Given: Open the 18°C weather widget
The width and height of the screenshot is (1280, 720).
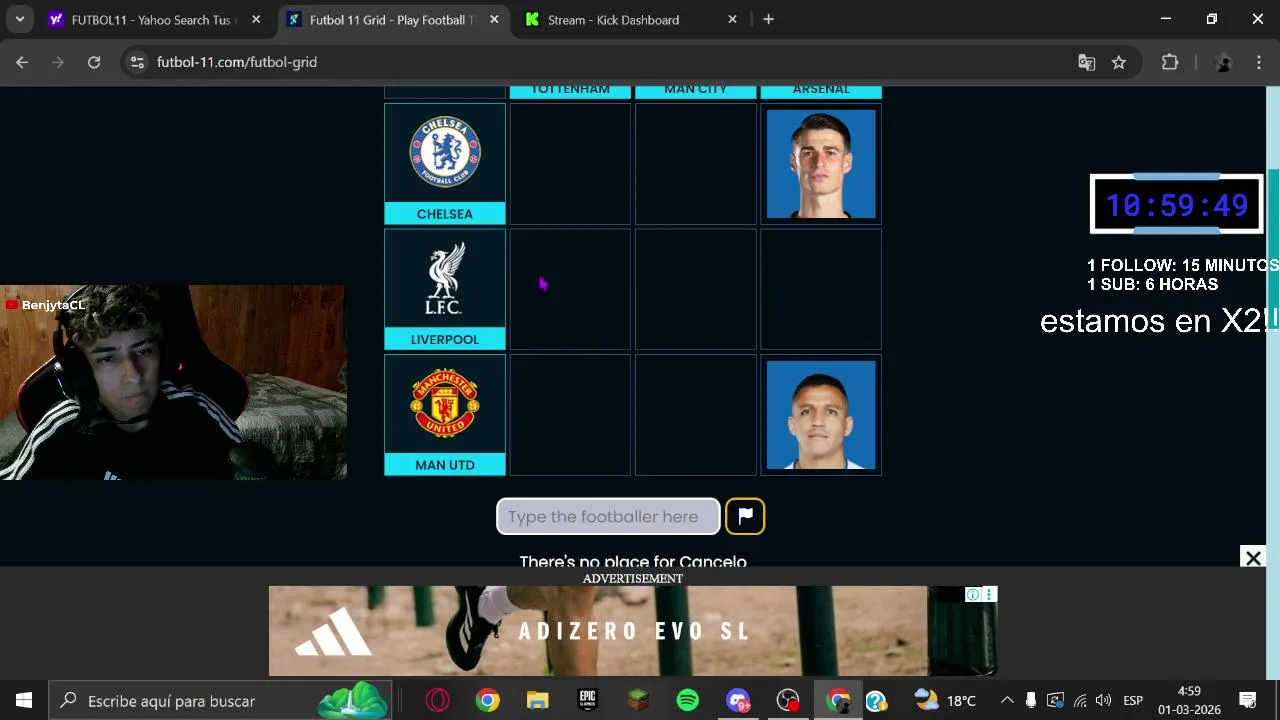Looking at the screenshot, I should click(945, 701).
